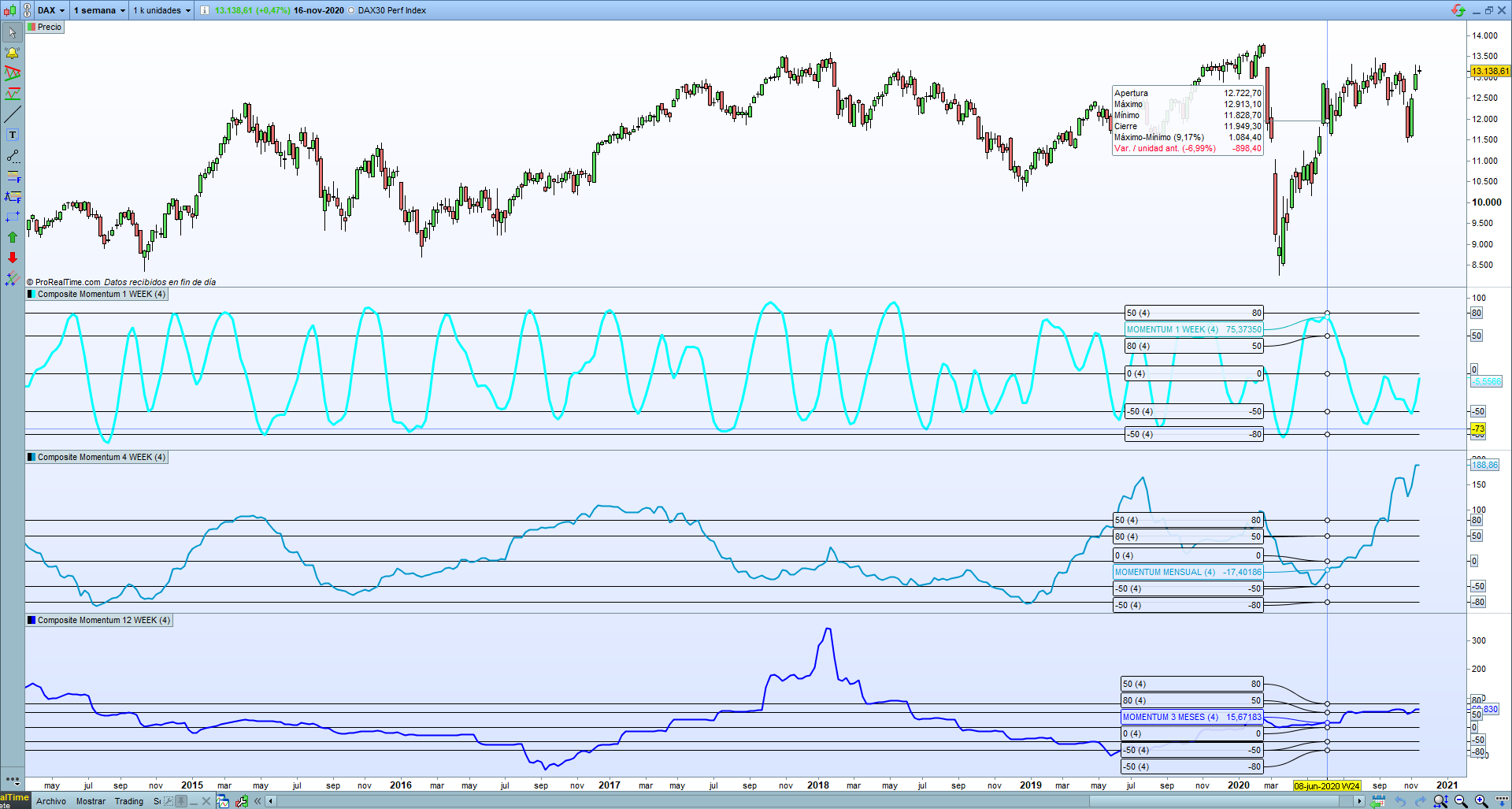This screenshot has width=1512, height=809.
Task: Click the scrollbar left arrow button
Action: click(x=271, y=801)
